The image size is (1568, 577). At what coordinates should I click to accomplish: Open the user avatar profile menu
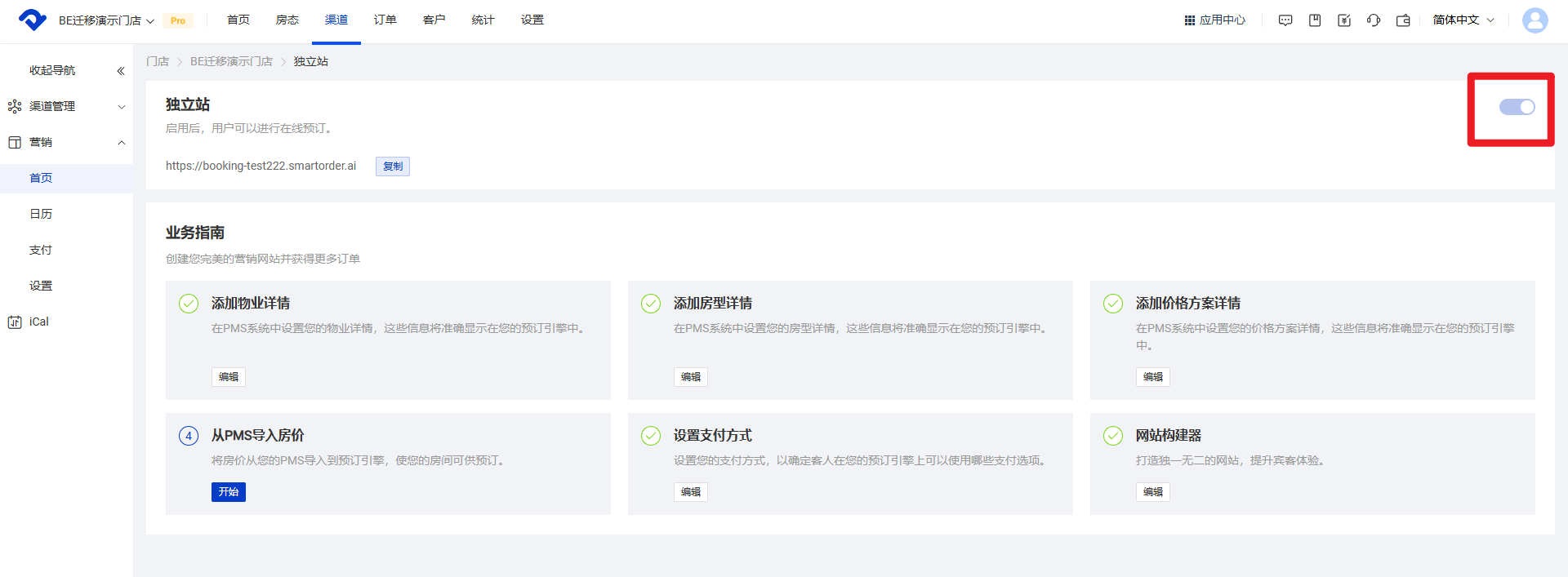(1535, 20)
